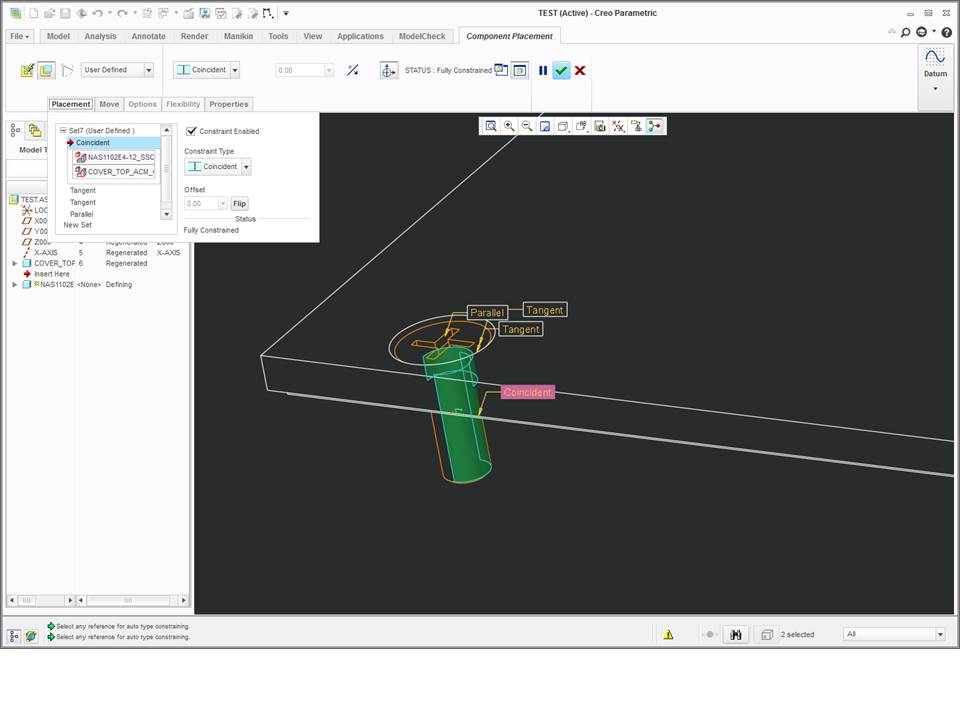The image size is (960, 720).
Task: Switch to the Analysis ribbon tab
Action: 100,36
